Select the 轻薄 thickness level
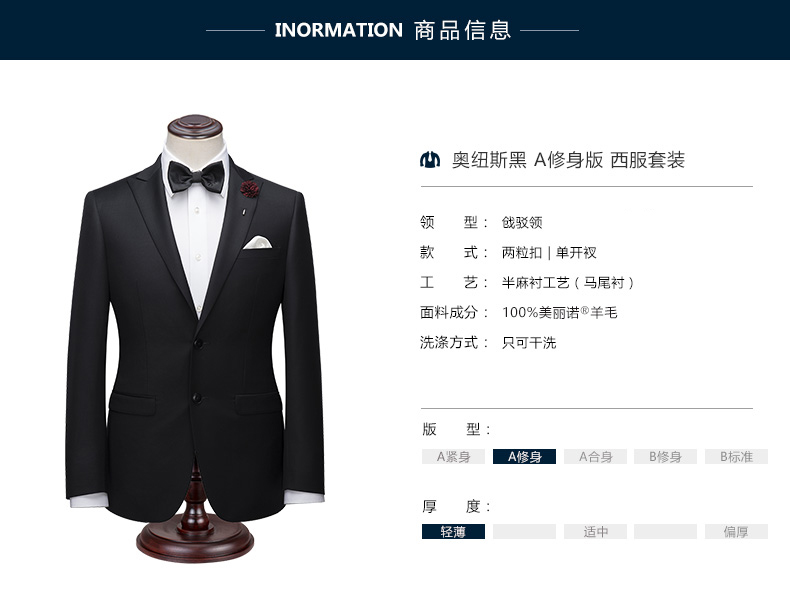This screenshot has width=790, height=613. 453,531
